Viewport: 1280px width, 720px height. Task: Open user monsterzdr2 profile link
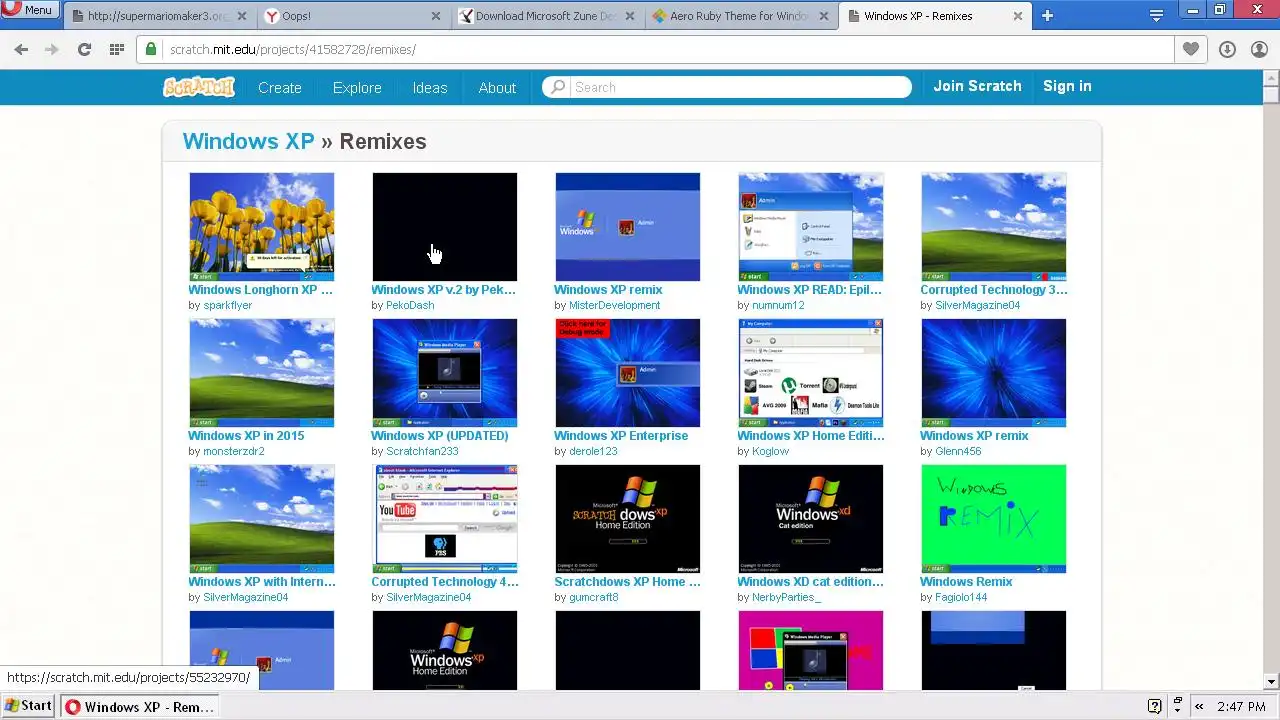tap(234, 451)
